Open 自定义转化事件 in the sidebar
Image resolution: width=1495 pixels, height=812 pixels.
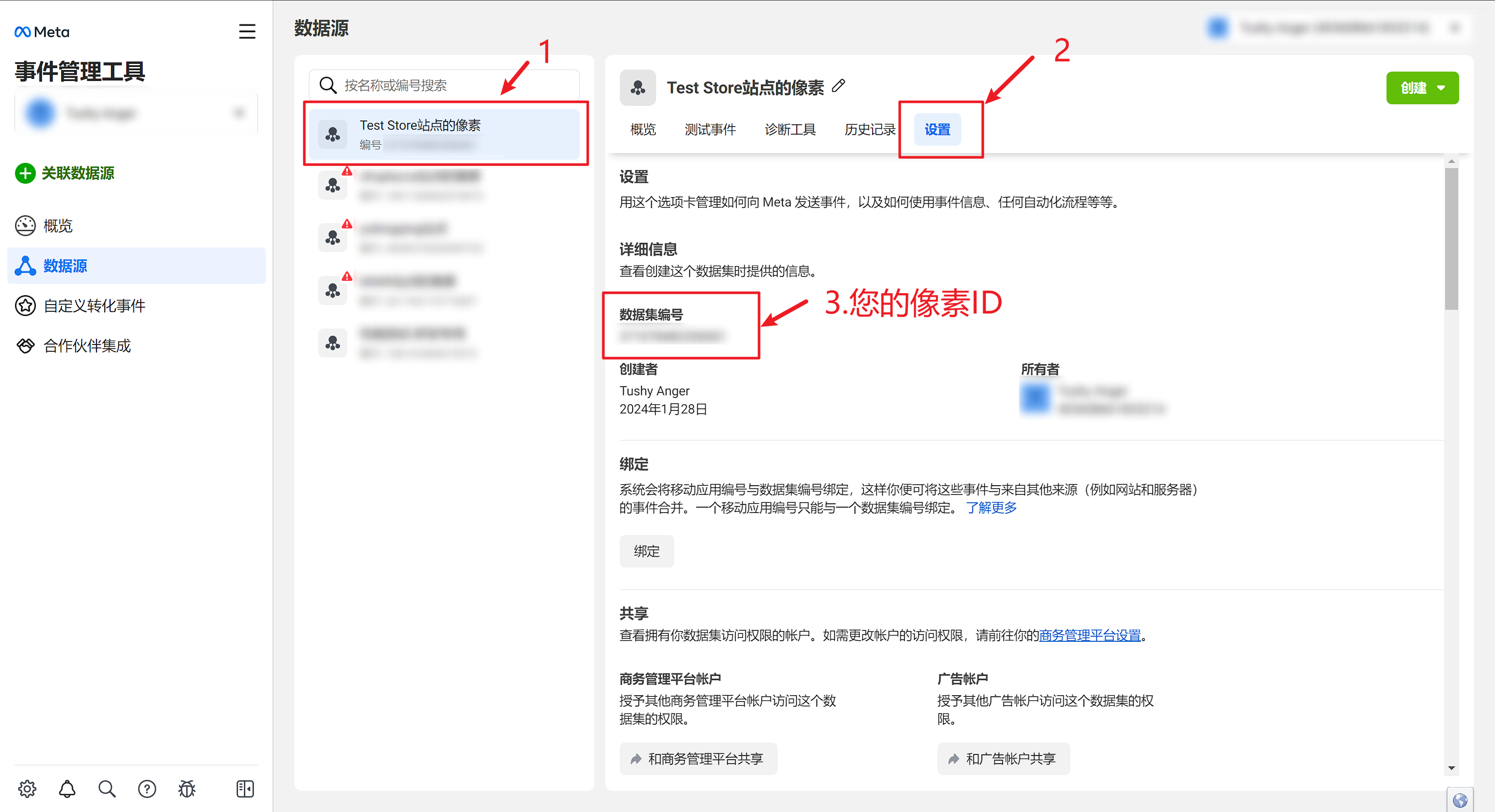coord(137,306)
